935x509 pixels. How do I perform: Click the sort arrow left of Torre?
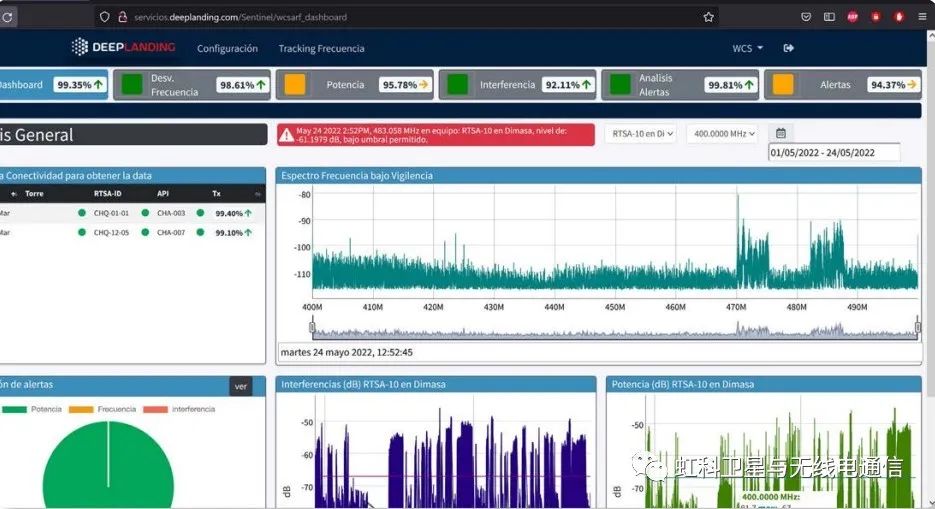(x=14, y=194)
